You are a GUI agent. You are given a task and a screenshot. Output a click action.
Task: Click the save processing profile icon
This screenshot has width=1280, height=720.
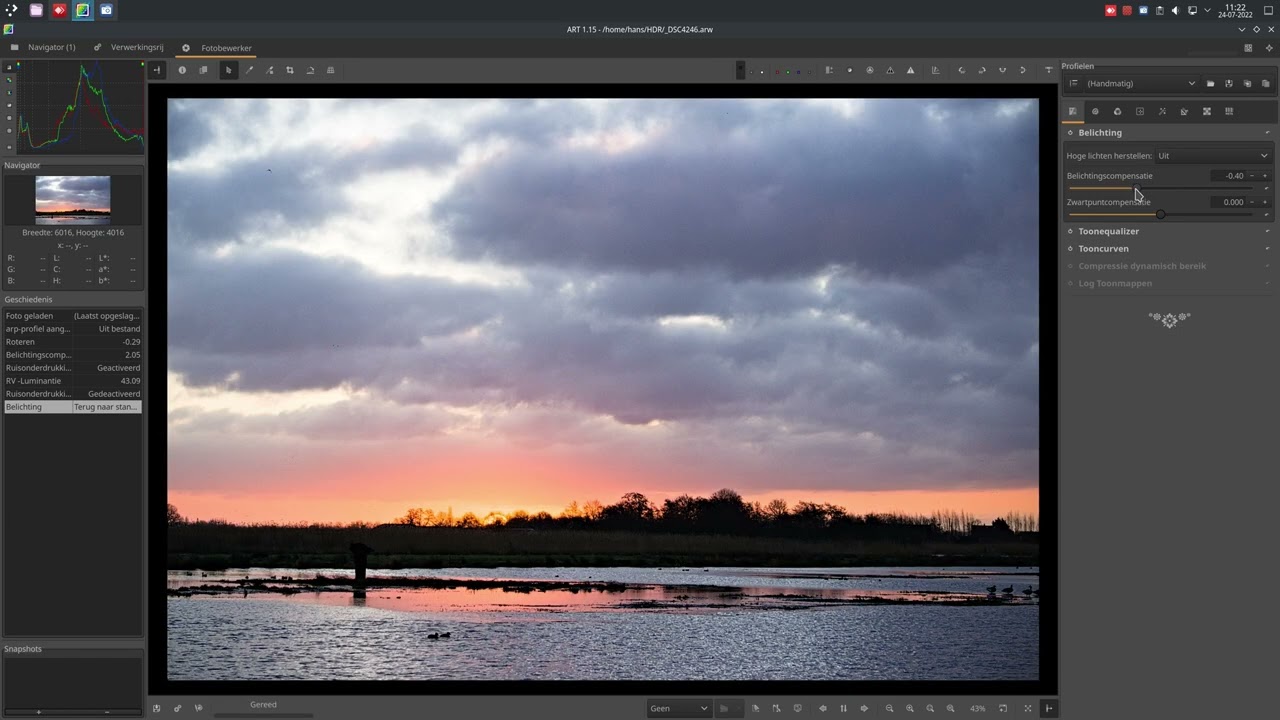click(1229, 84)
